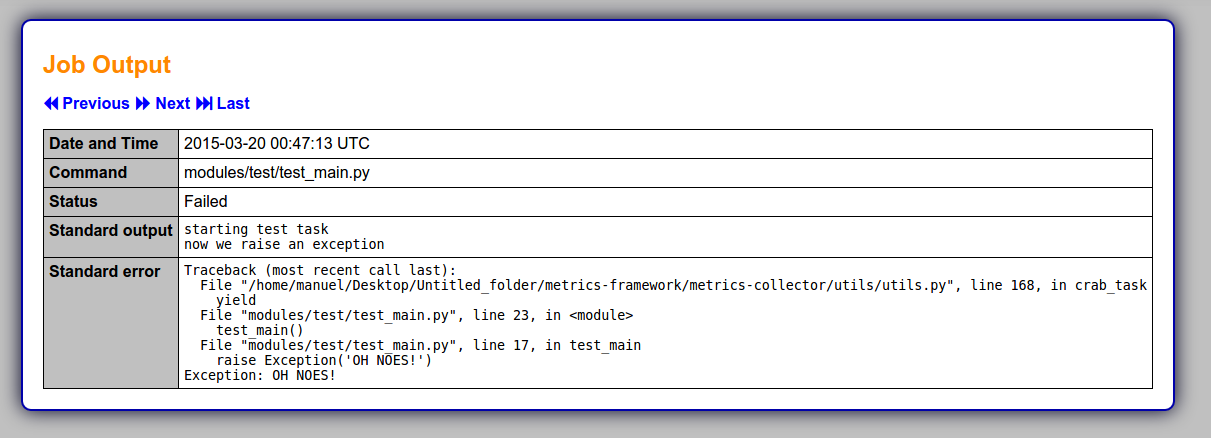Click the Failed status value

206,202
